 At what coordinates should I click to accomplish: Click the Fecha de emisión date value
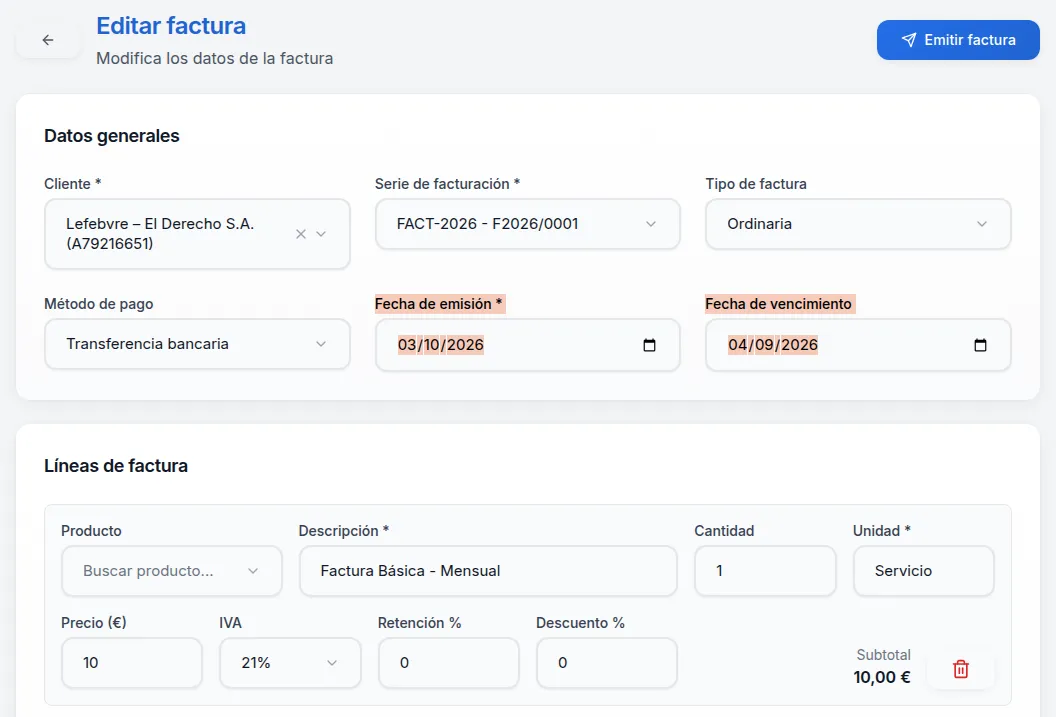pos(441,345)
